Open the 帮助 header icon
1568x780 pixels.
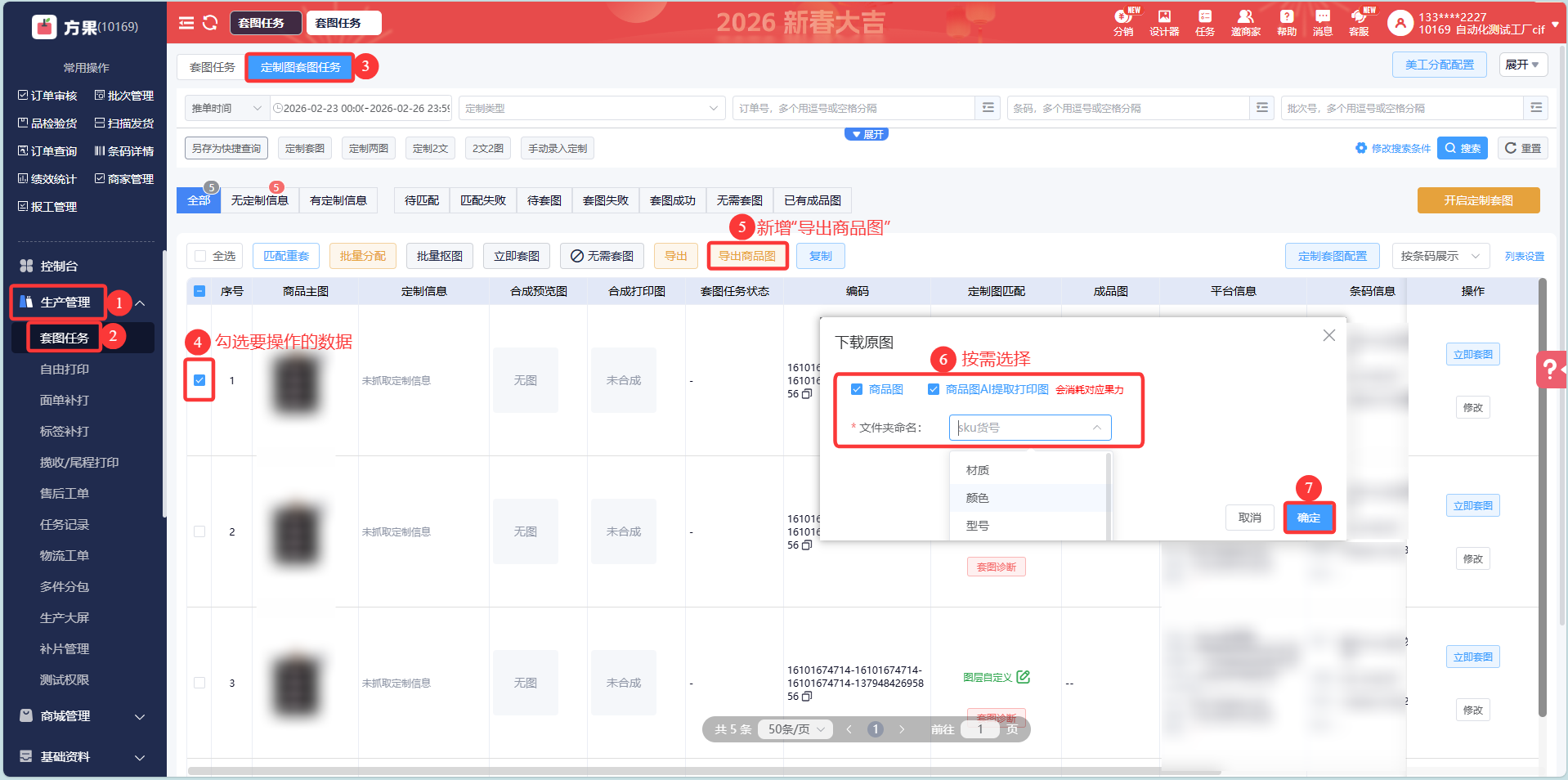pyautogui.click(x=1287, y=22)
